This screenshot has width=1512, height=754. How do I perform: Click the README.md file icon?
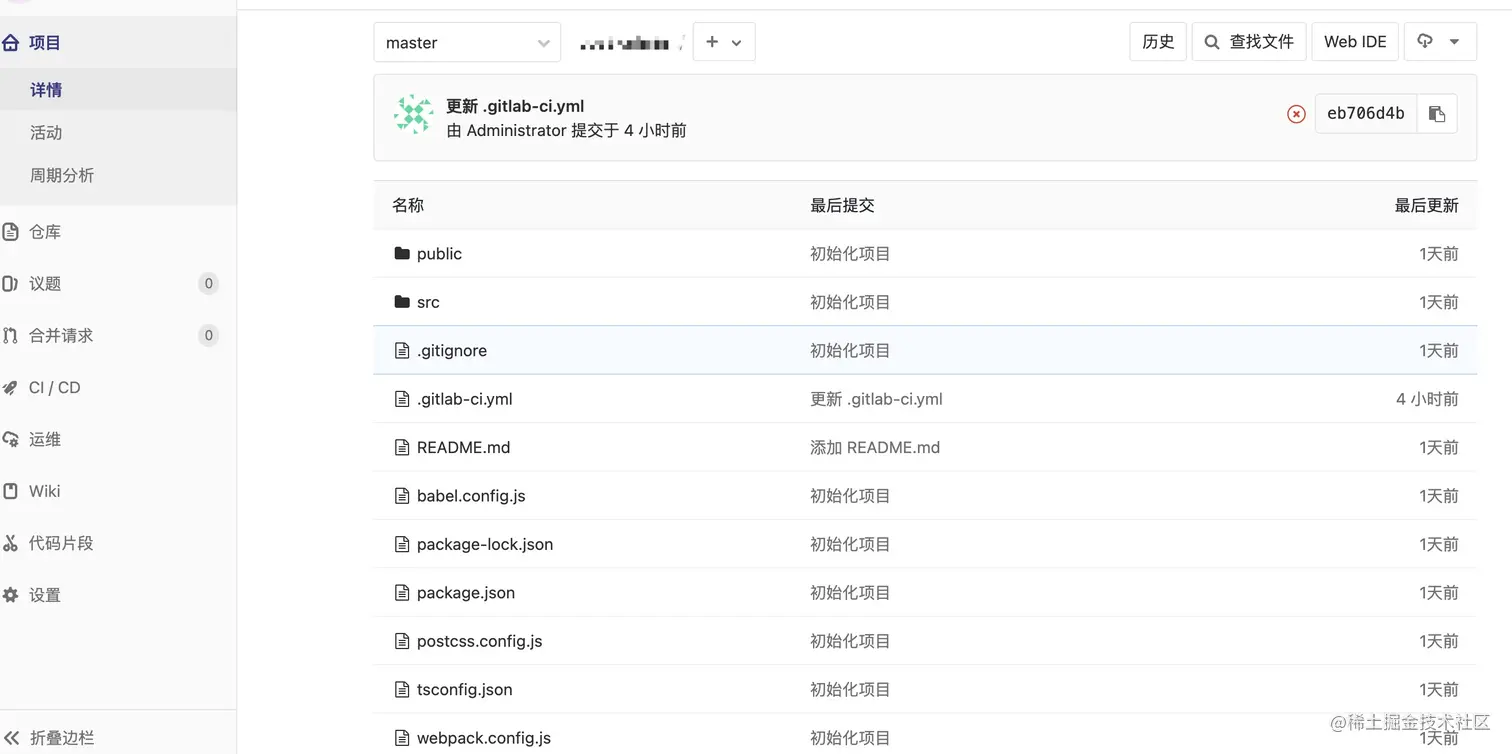(x=402, y=447)
